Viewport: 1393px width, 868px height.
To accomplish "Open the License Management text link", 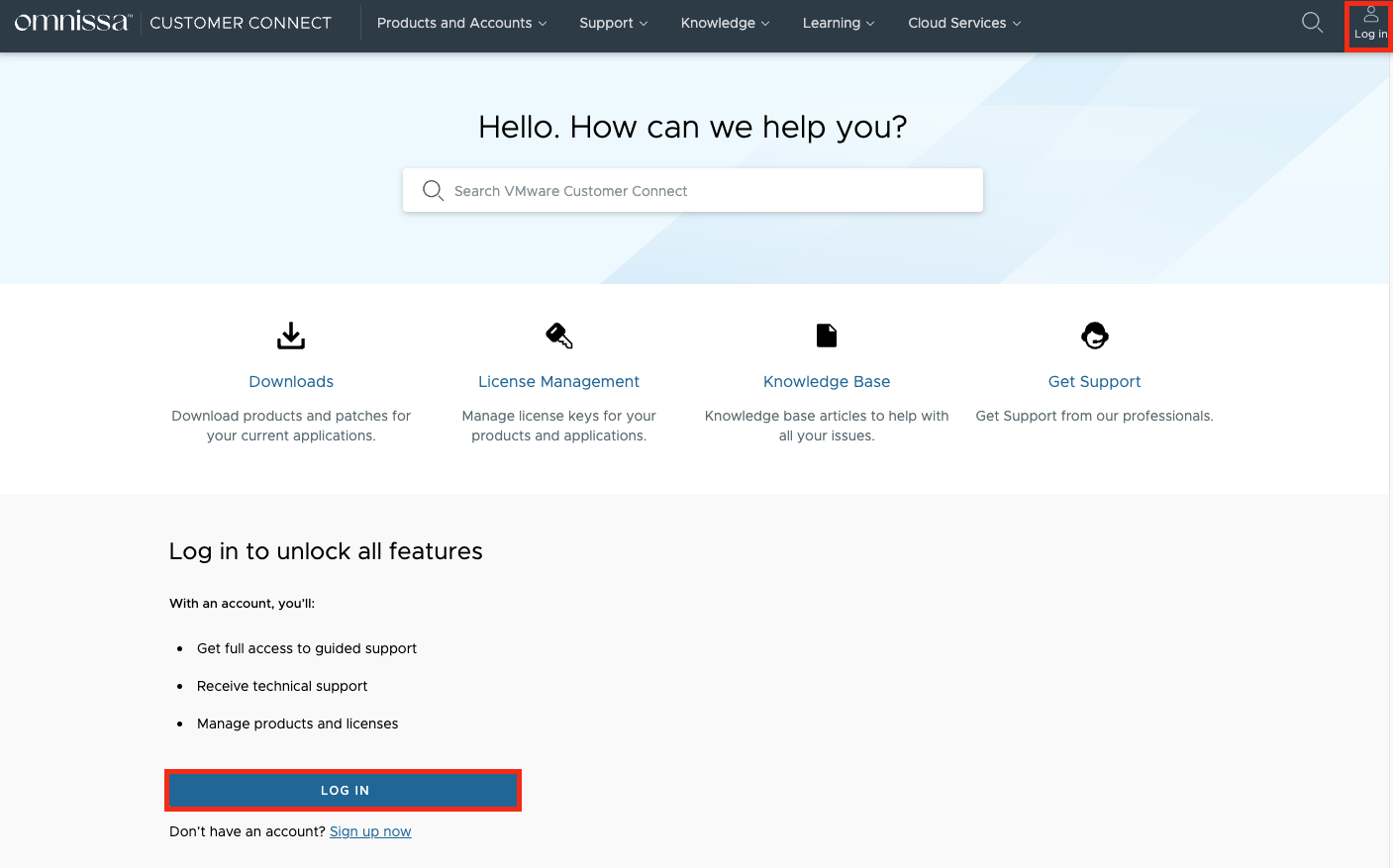I will [x=558, y=381].
